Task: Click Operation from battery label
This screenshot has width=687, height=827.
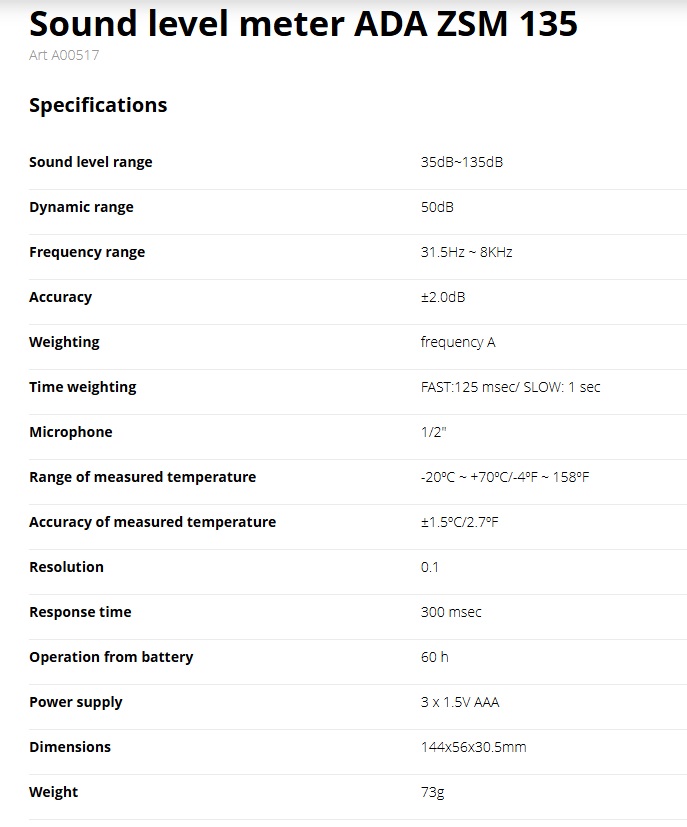Action: tap(111, 657)
